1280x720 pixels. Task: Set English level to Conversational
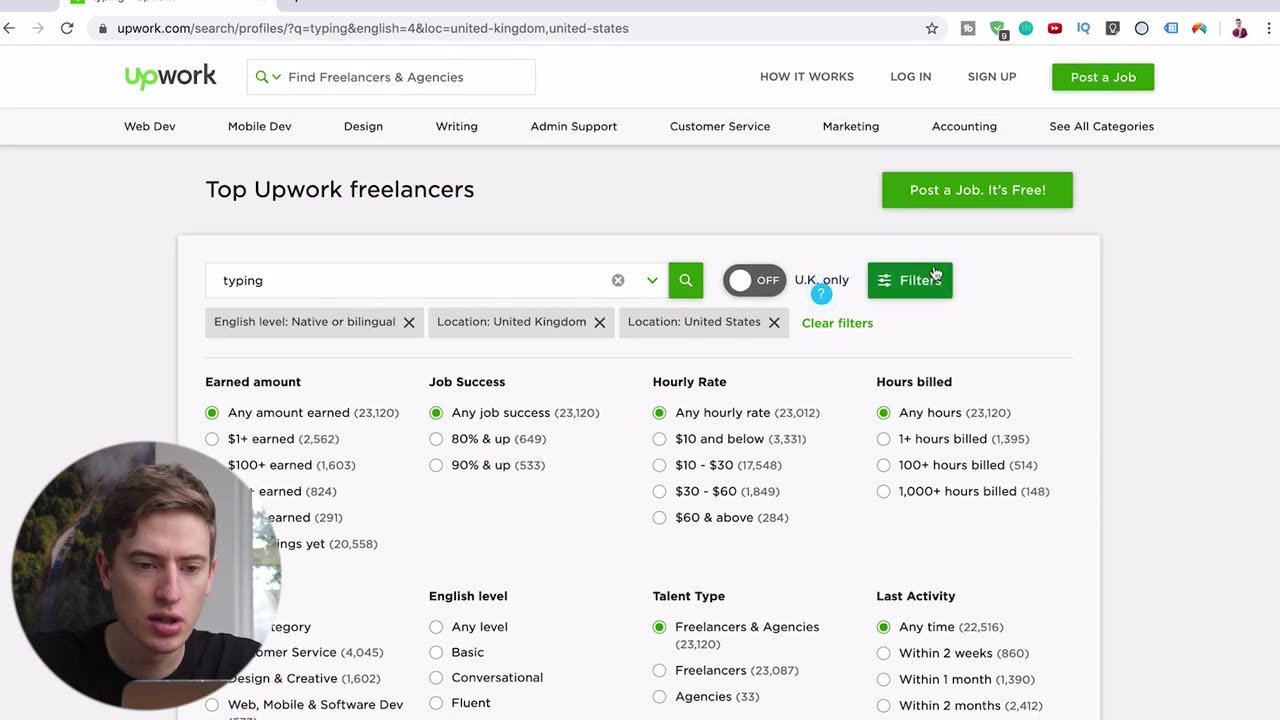click(x=436, y=677)
